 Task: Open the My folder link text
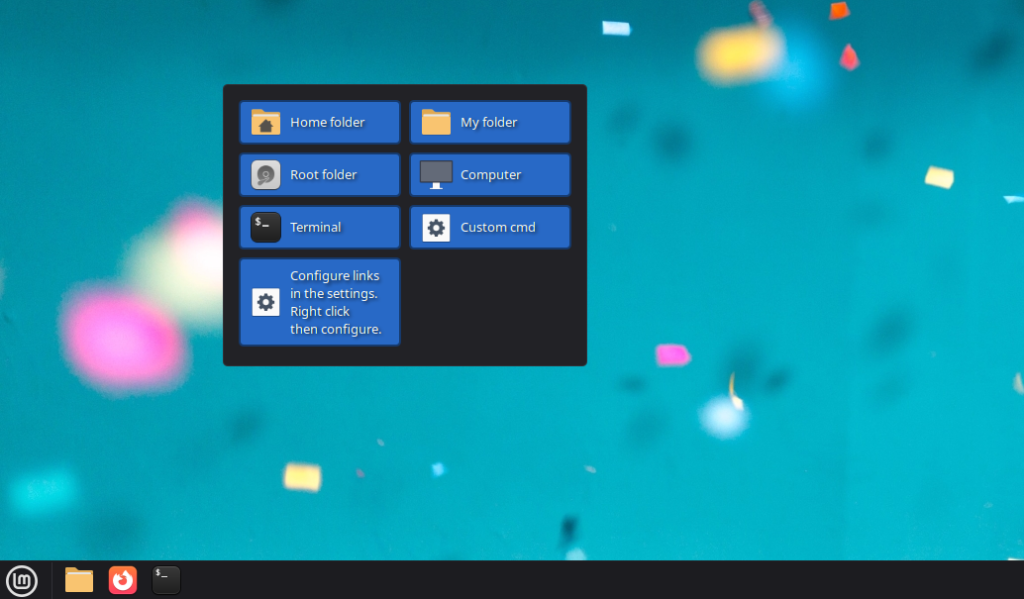pyautogui.click(x=489, y=122)
